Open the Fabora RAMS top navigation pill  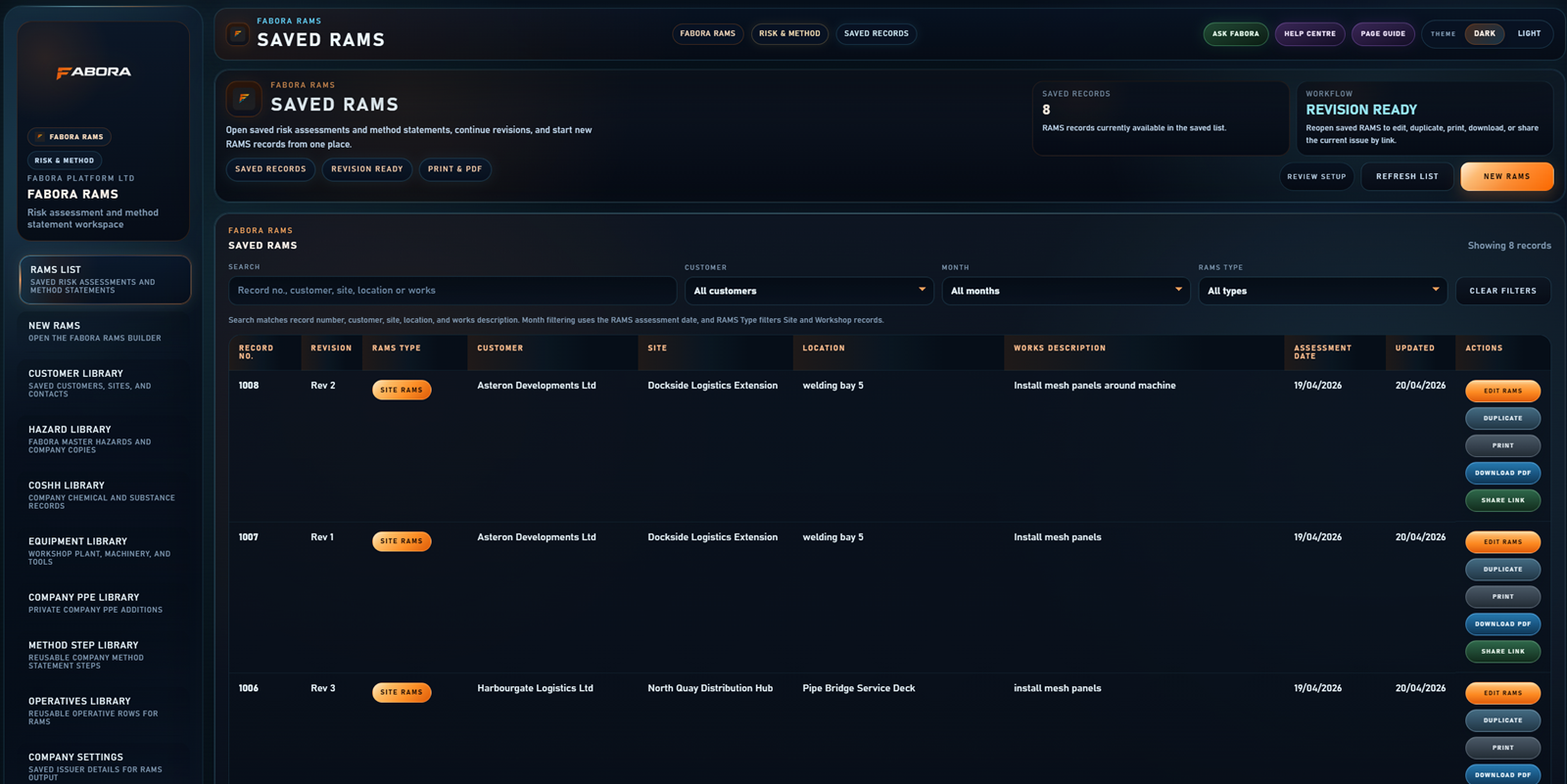tap(707, 33)
